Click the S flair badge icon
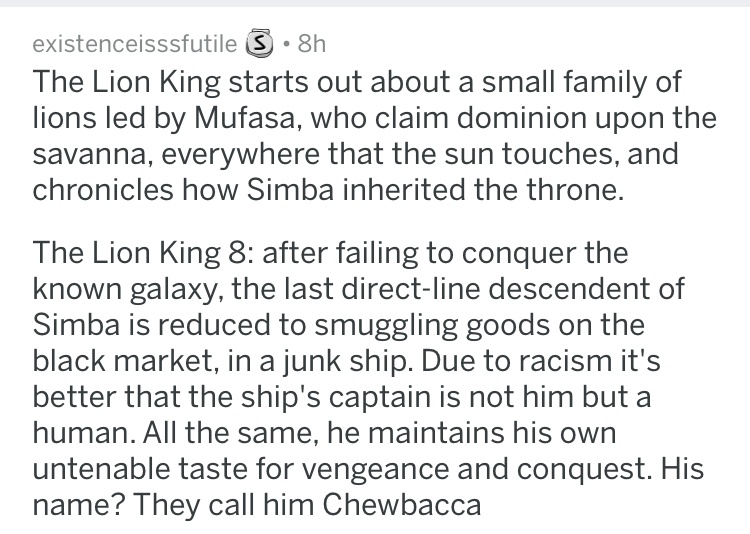The width and height of the screenshot is (750, 534). point(259,44)
